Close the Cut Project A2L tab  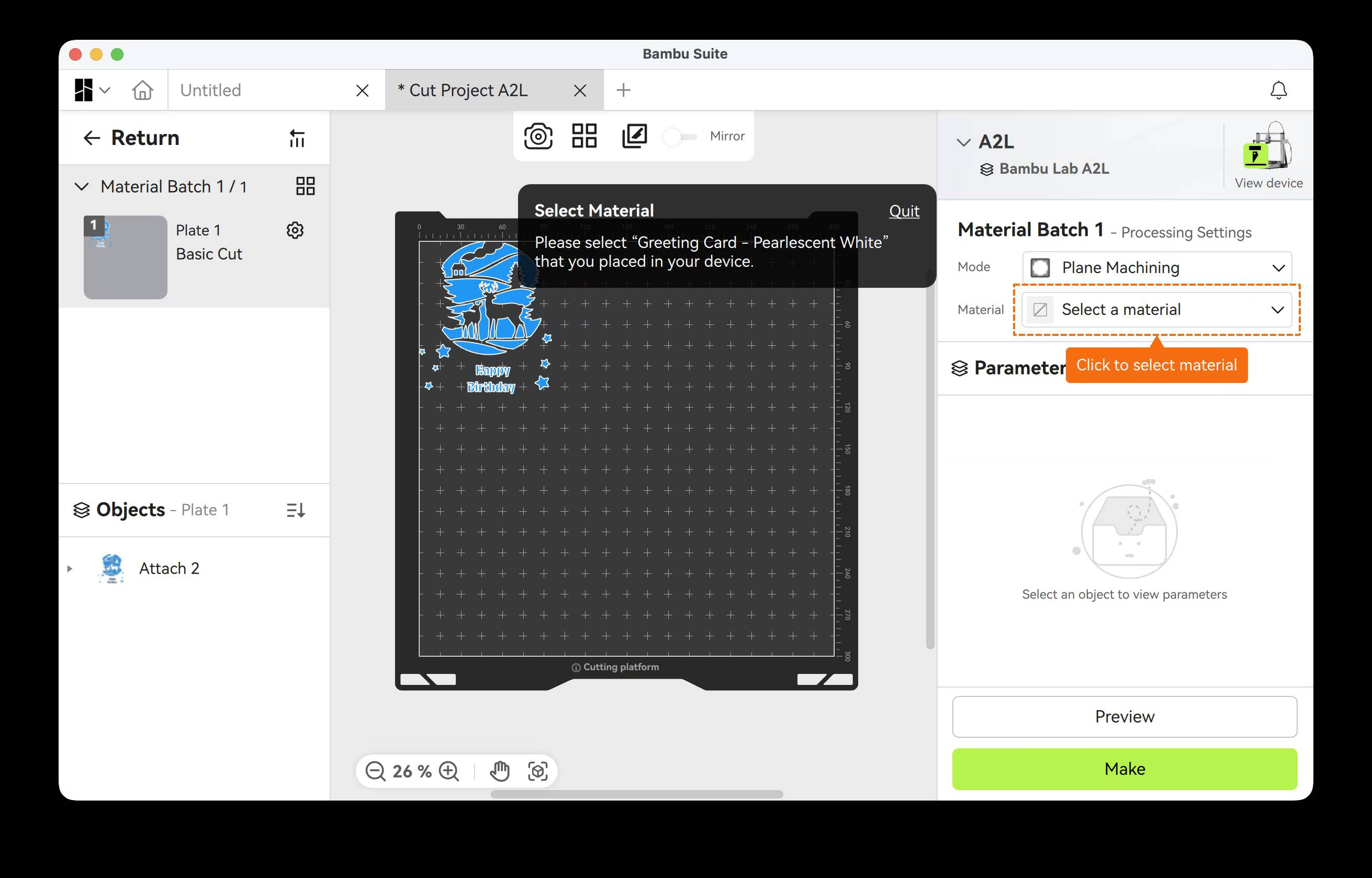pos(580,90)
